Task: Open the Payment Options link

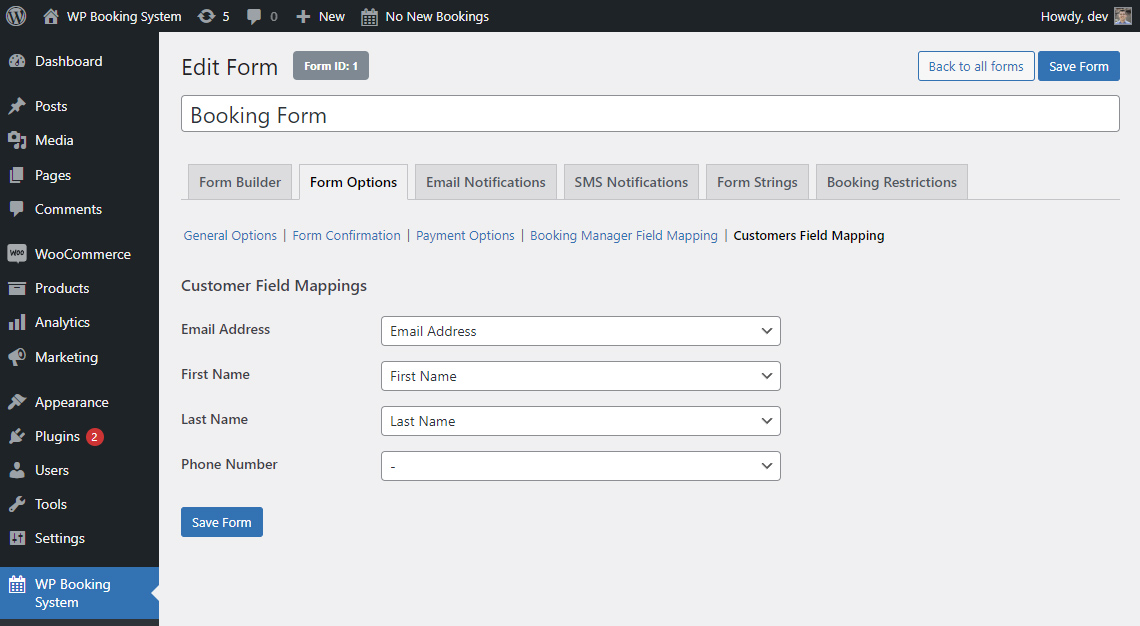Action: [464, 235]
